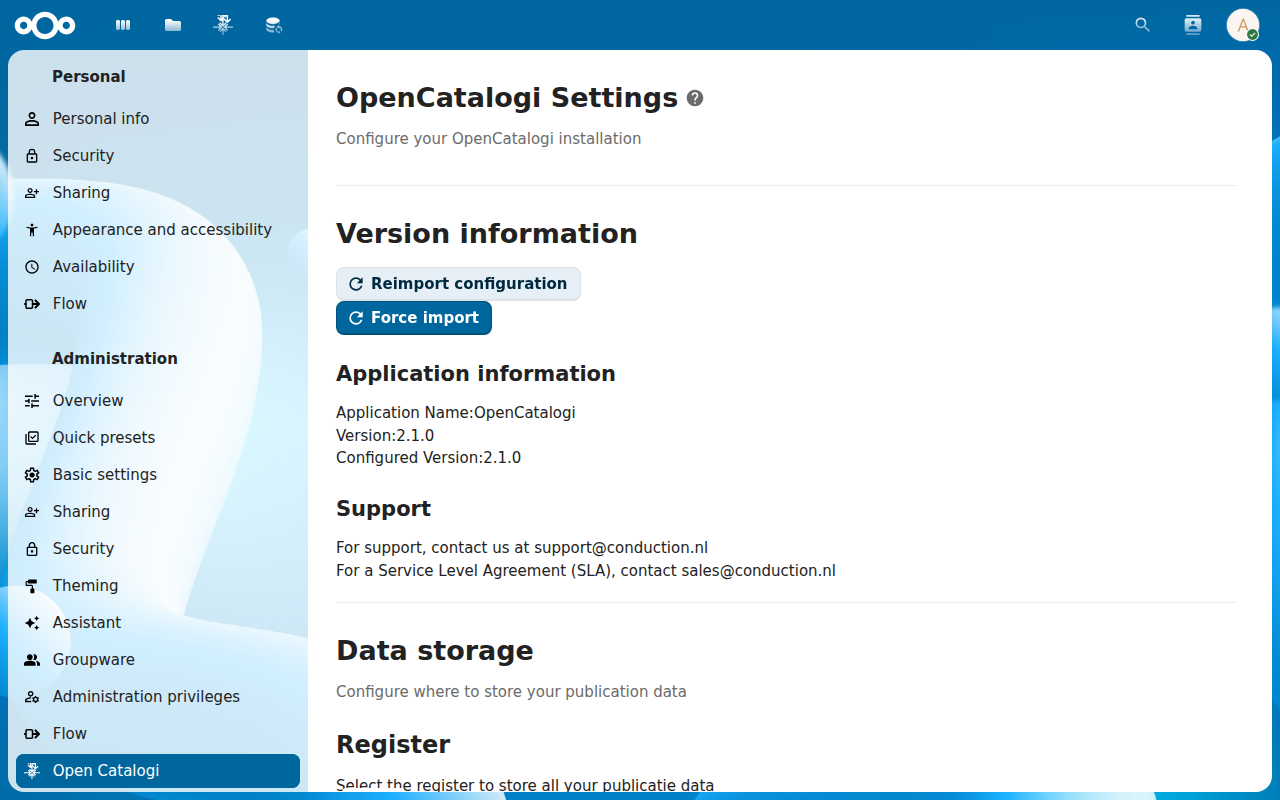Click the lock icon under the Personal section
This screenshot has width=1280, height=800.
(x=32, y=156)
